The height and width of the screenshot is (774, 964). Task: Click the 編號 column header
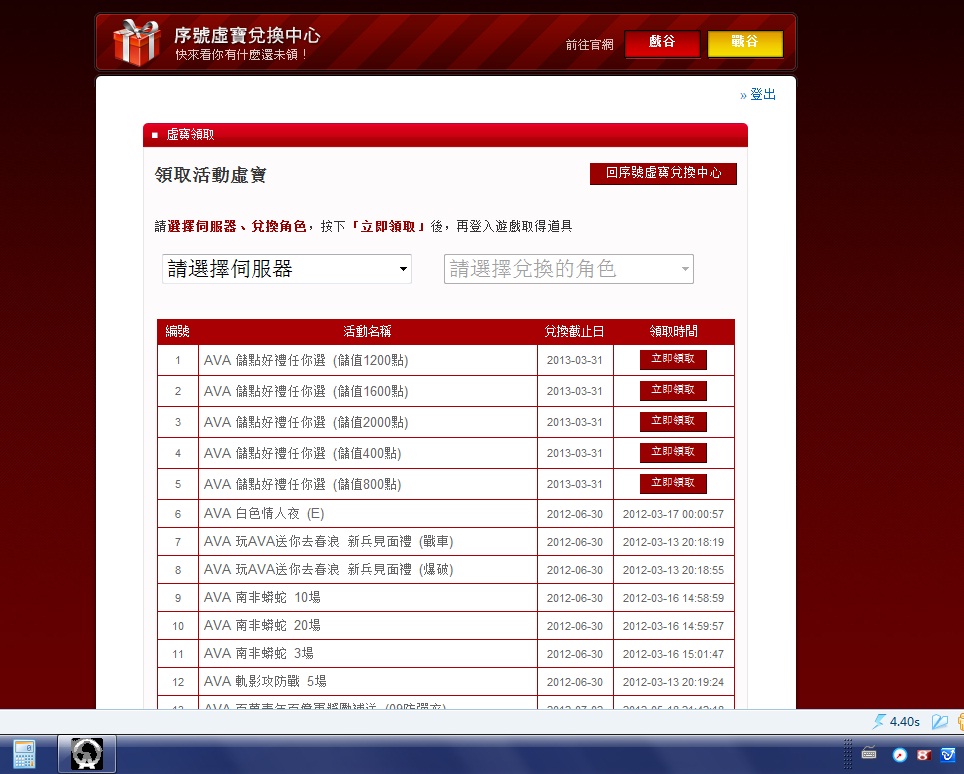tap(178, 331)
